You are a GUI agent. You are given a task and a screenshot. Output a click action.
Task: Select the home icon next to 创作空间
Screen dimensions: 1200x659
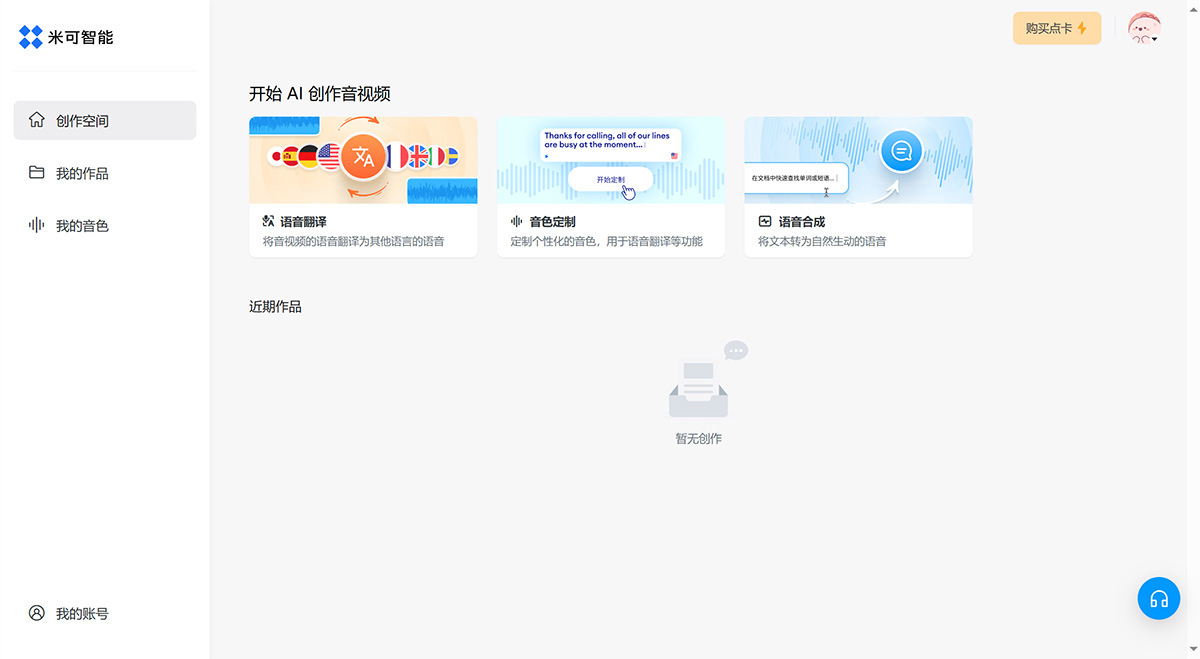pyautogui.click(x=38, y=120)
